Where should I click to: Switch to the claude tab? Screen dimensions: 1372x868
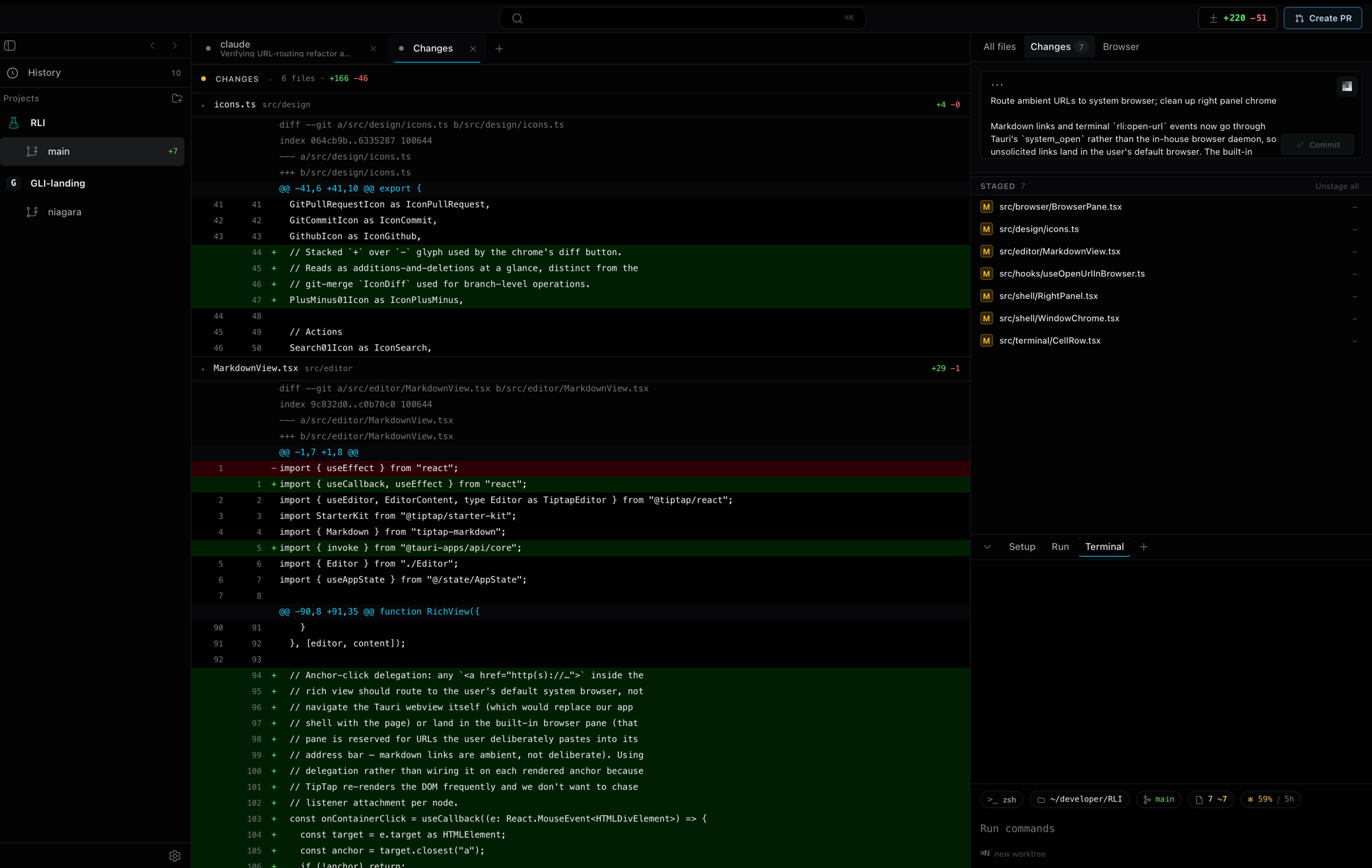pos(285,48)
